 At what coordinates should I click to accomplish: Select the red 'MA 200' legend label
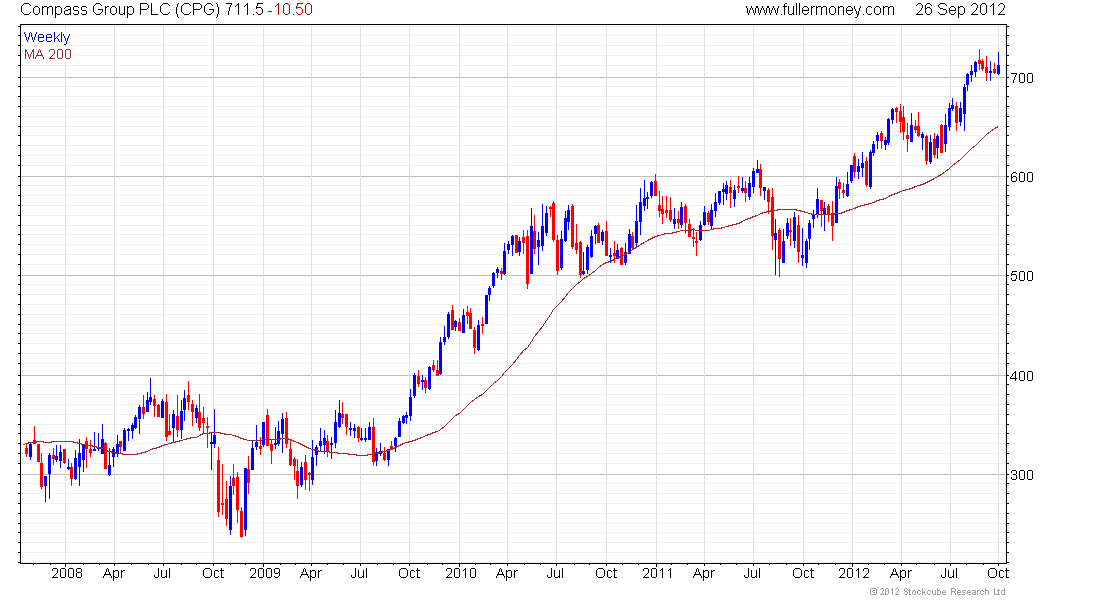(x=48, y=55)
